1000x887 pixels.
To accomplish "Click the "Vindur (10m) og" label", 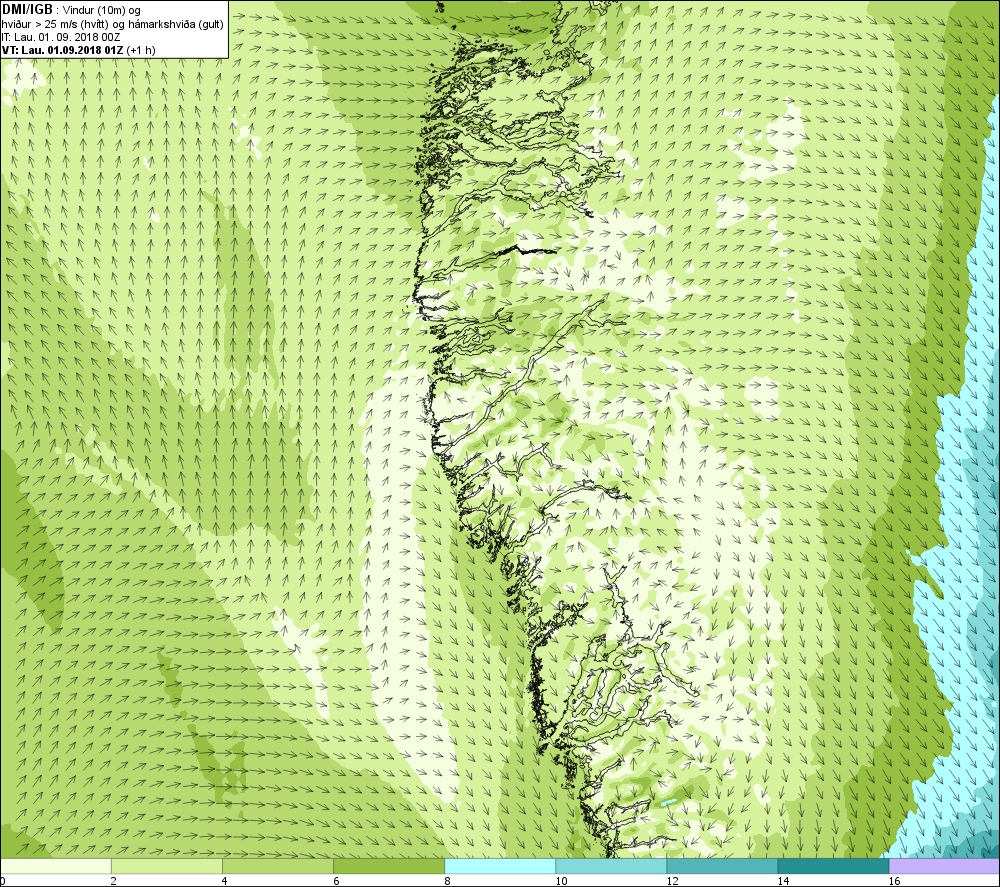I will coord(103,11).
